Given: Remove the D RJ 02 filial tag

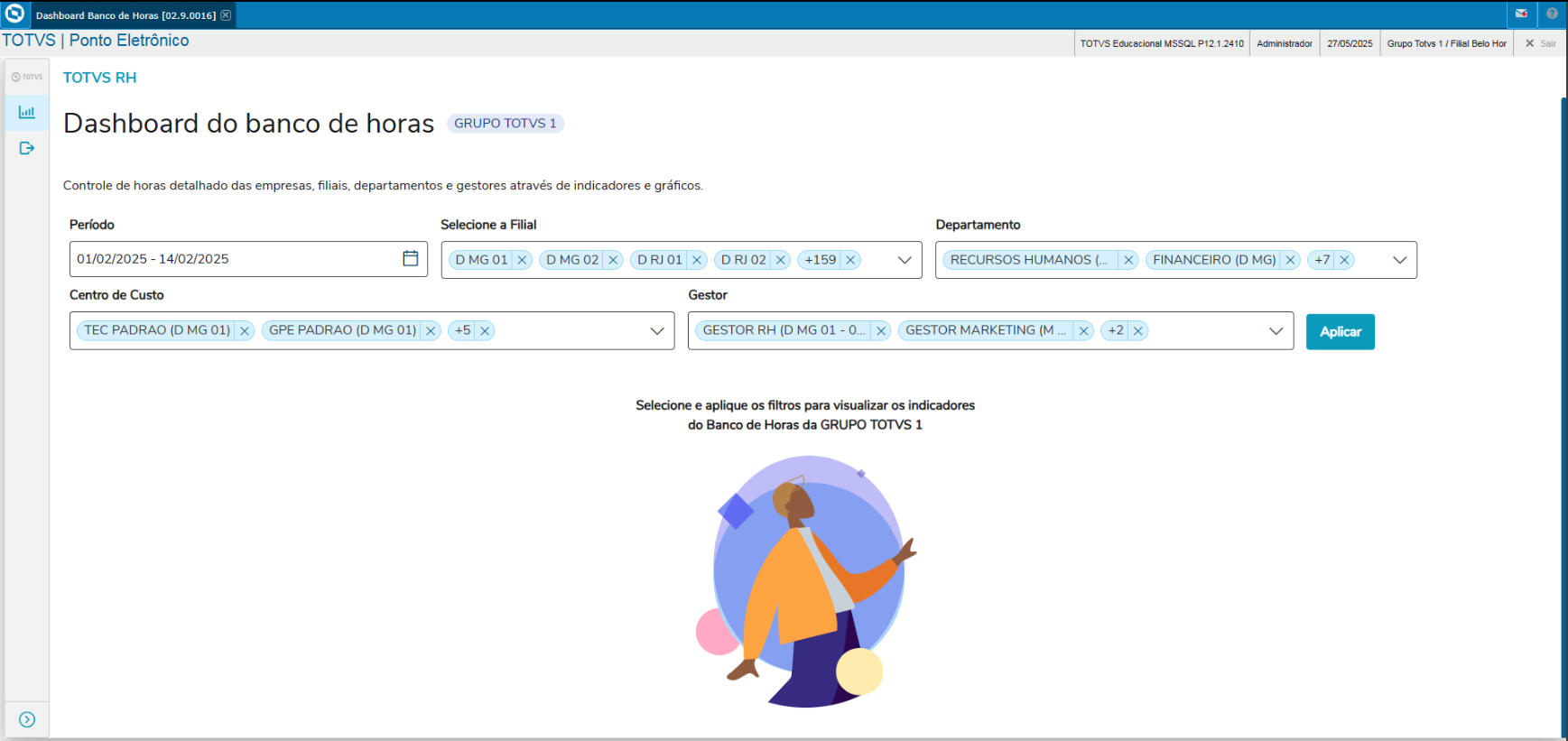Looking at the screenshot, I should point(781,260).
